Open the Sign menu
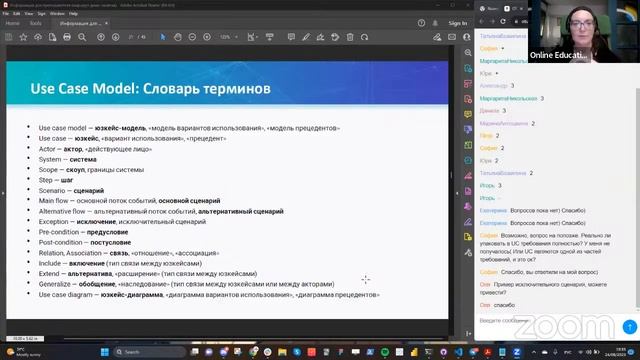This screenshot has width=640, height=360. 42,13
